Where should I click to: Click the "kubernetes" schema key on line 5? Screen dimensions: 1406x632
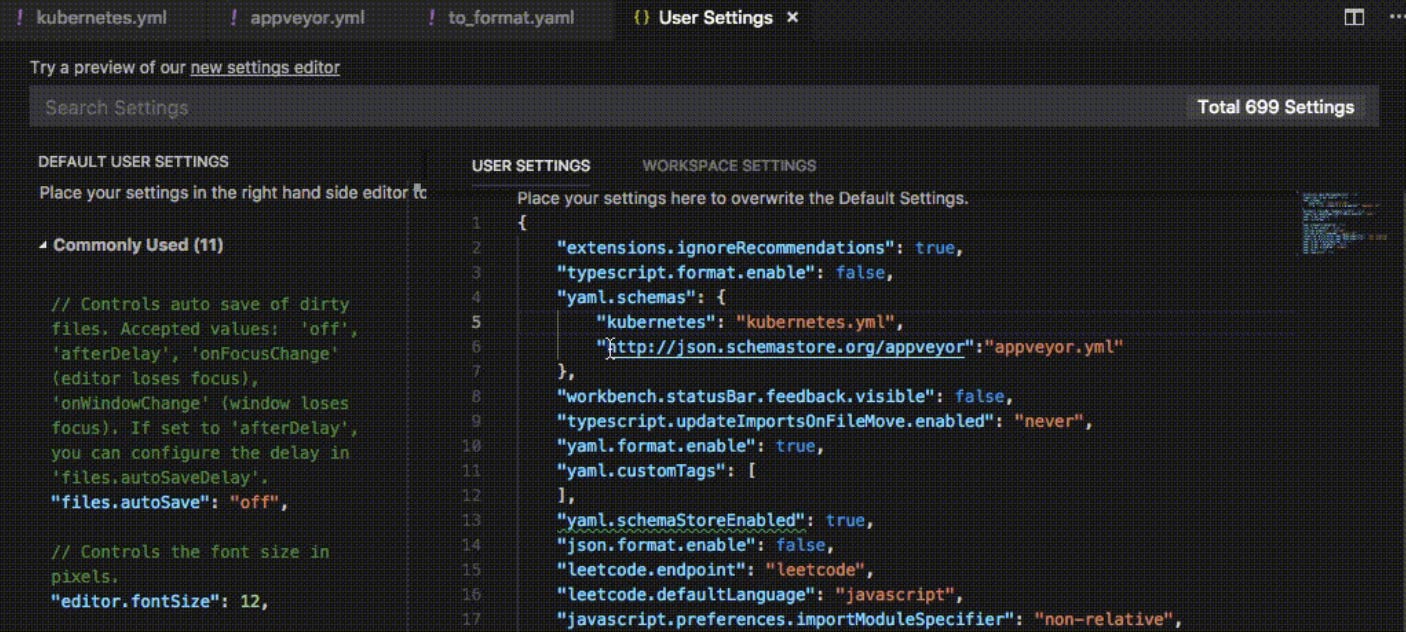coord(656,322)
